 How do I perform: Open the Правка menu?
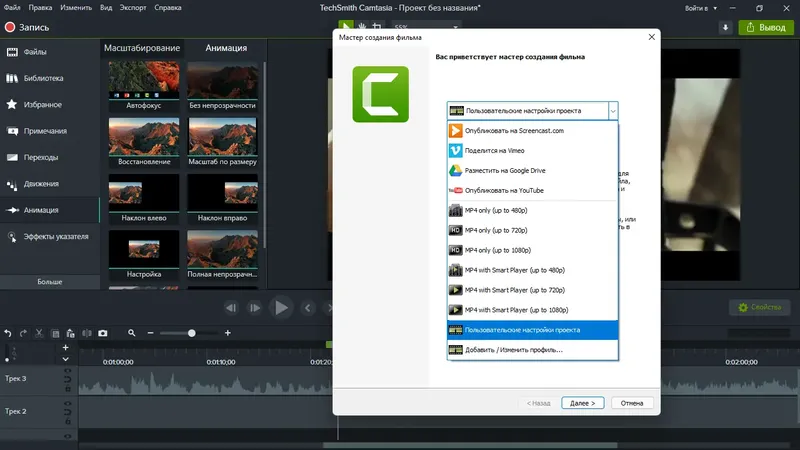40,8
